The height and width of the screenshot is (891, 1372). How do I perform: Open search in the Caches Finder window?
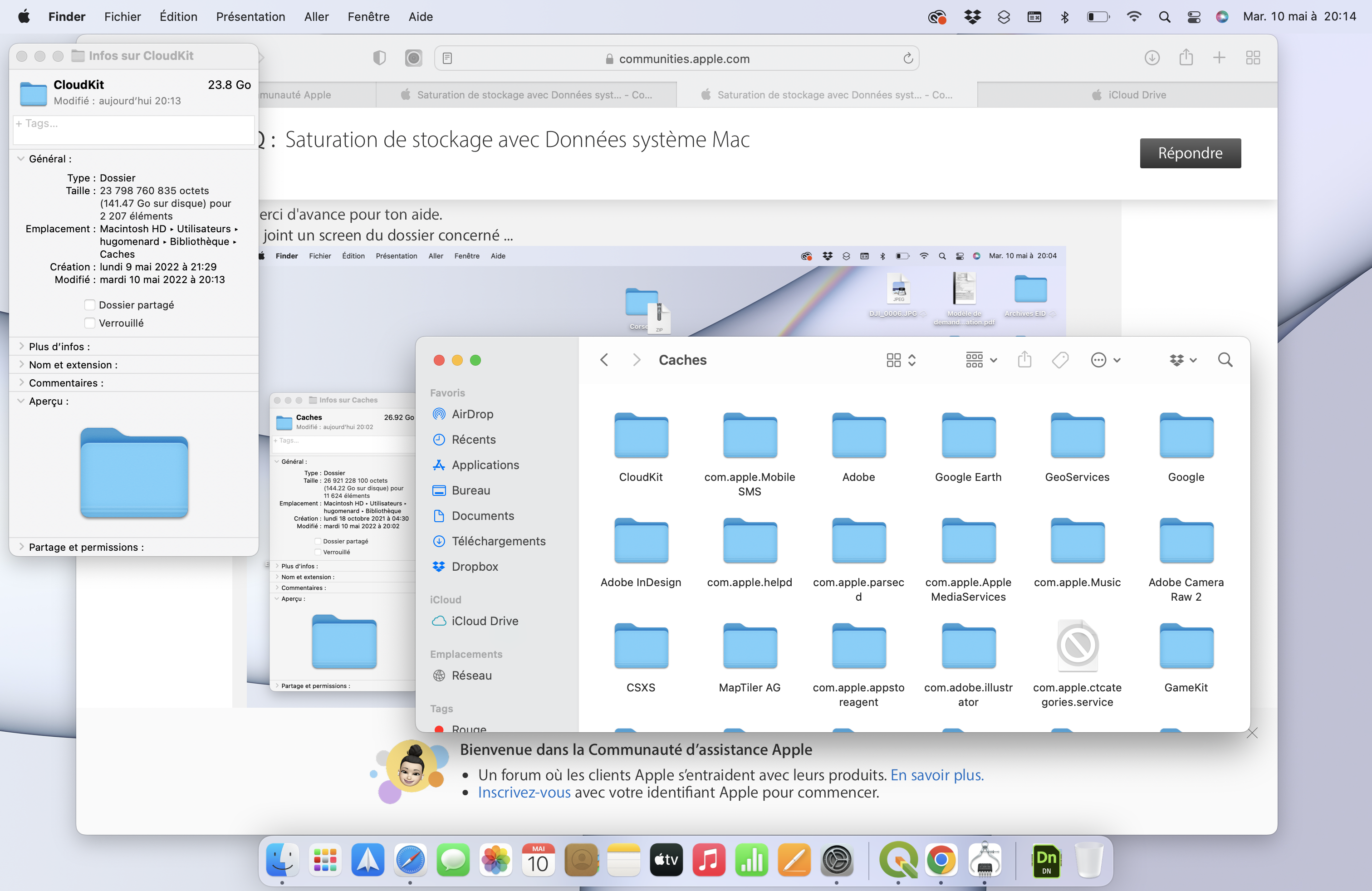(x=1225, y=360)
